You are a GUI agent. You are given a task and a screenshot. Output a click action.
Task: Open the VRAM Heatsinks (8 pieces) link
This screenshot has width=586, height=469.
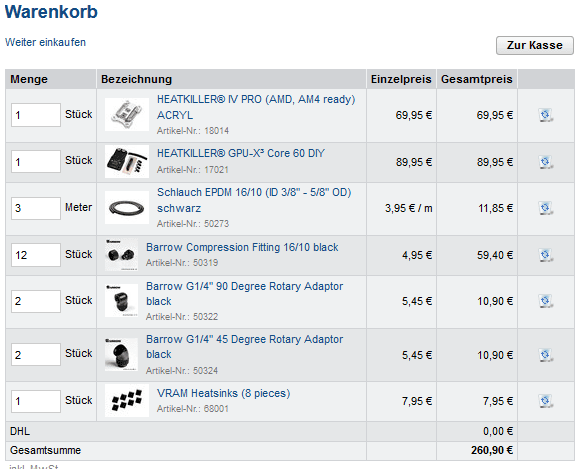[223, 394]
